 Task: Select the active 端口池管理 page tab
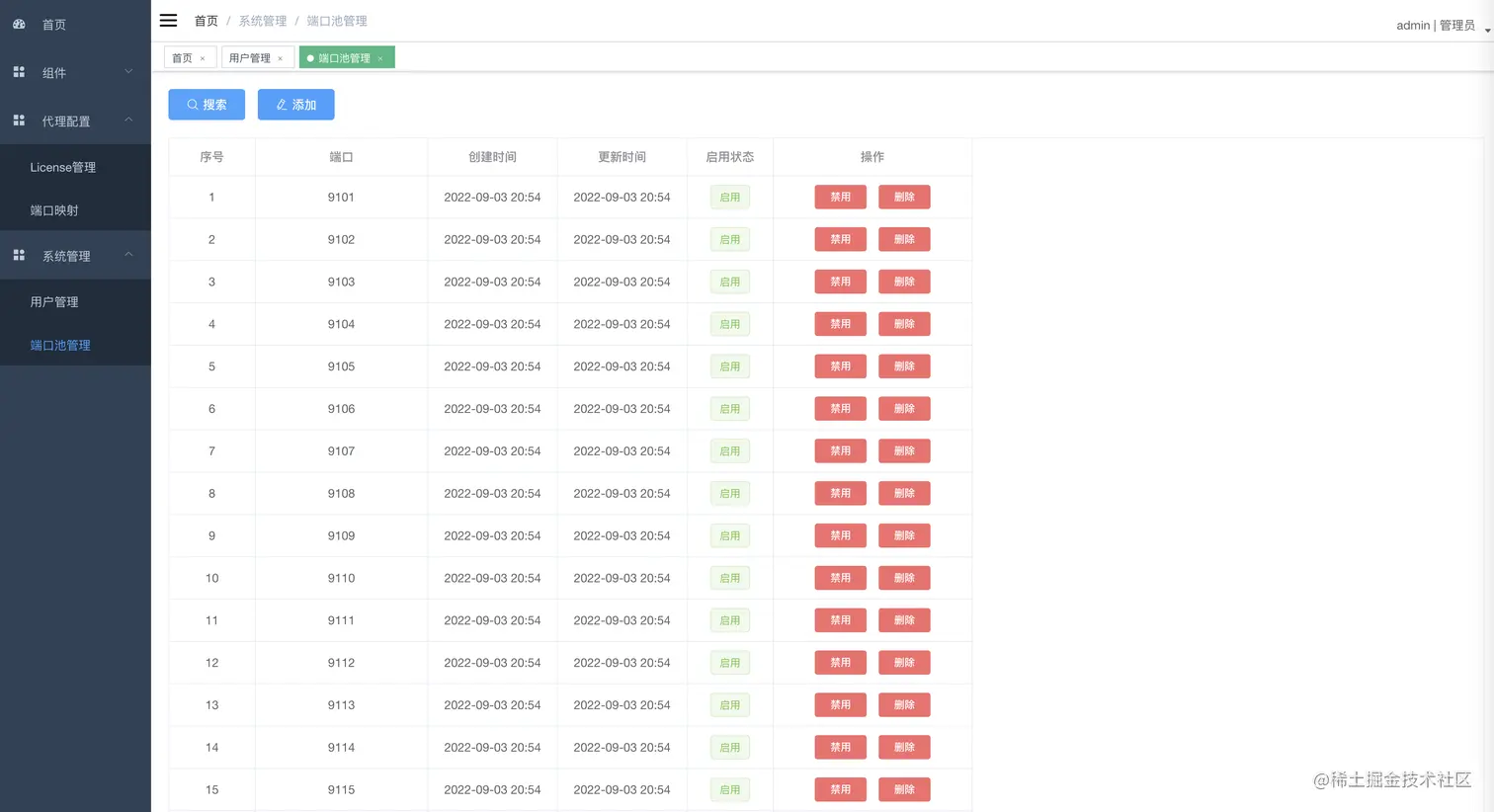[x=347, y=58]
